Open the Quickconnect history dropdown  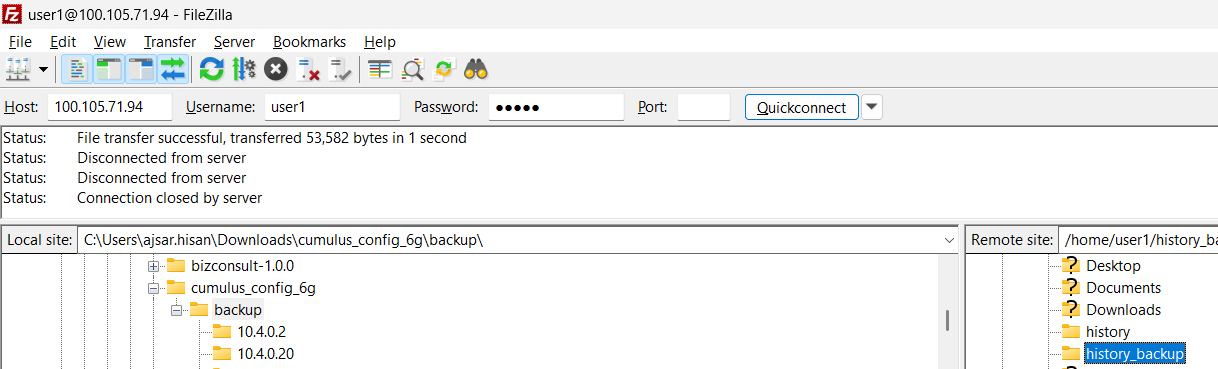(872, 107)
